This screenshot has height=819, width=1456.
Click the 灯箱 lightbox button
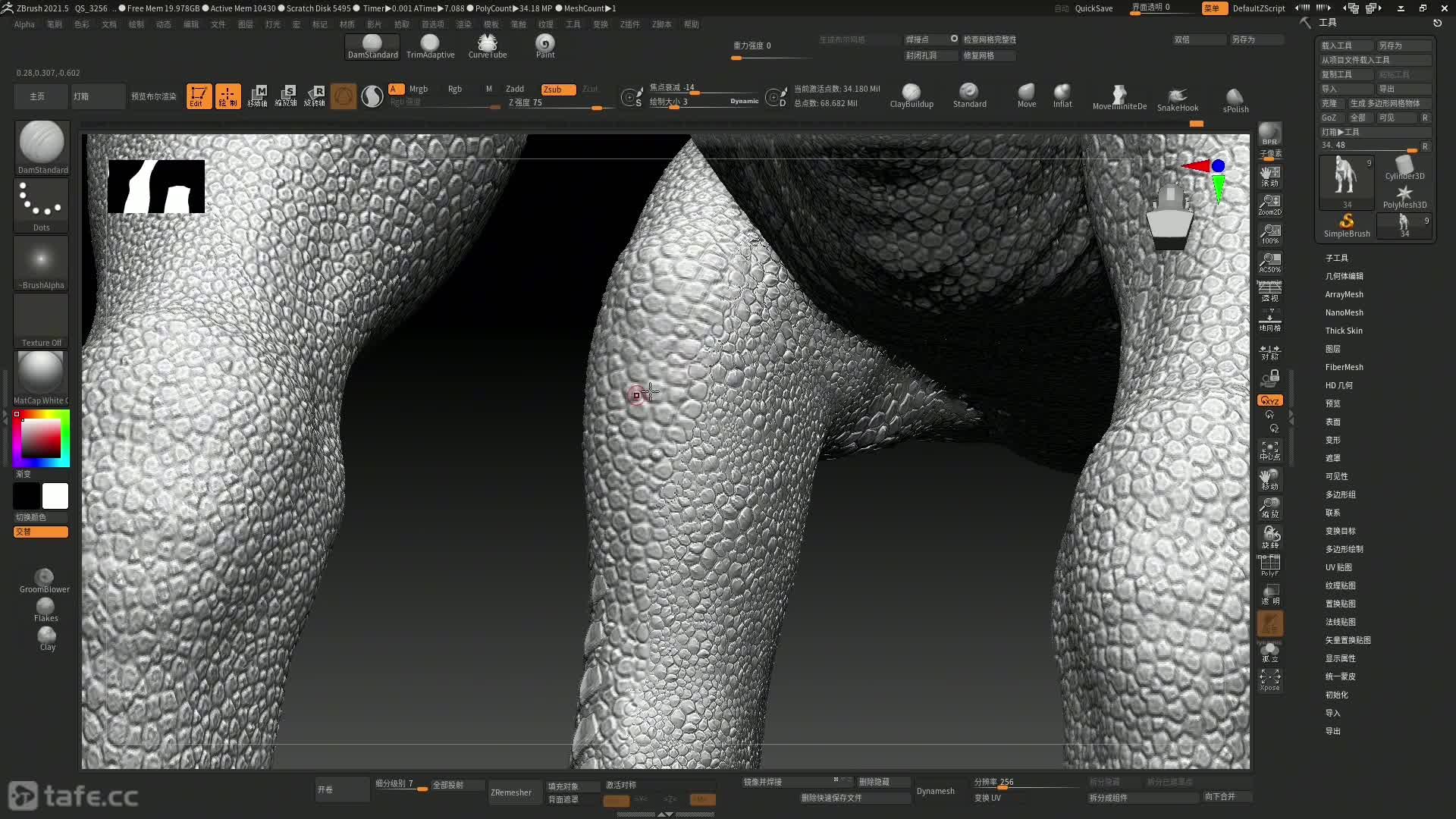tap(97, 96)
